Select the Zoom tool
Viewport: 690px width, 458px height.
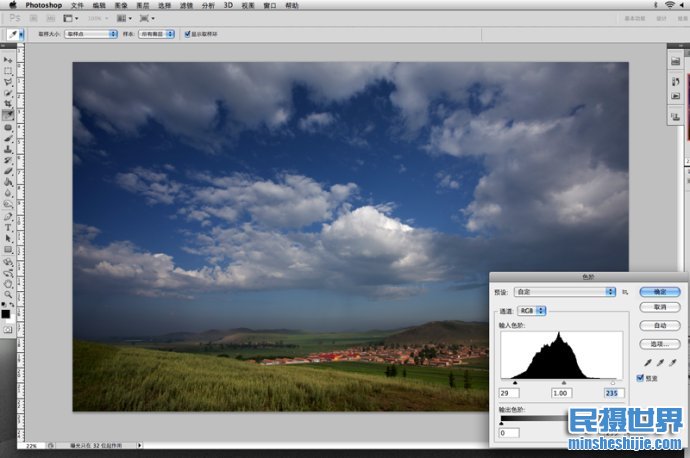point(8,295)
